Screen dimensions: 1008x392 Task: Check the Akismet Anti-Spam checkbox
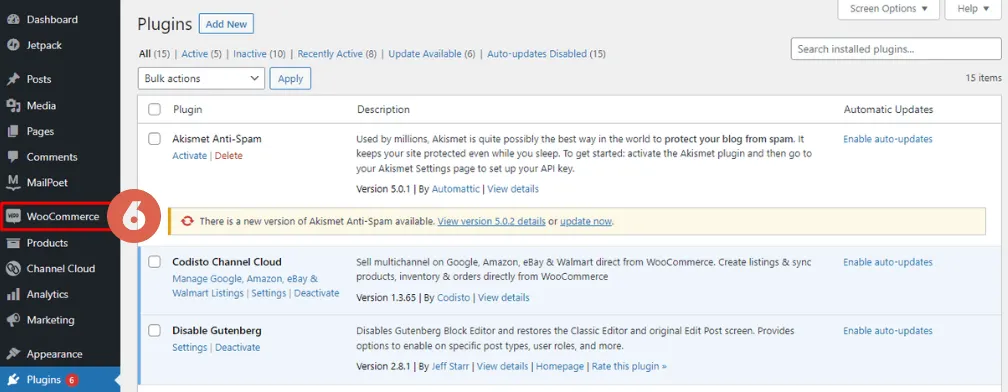coord(154,139)
